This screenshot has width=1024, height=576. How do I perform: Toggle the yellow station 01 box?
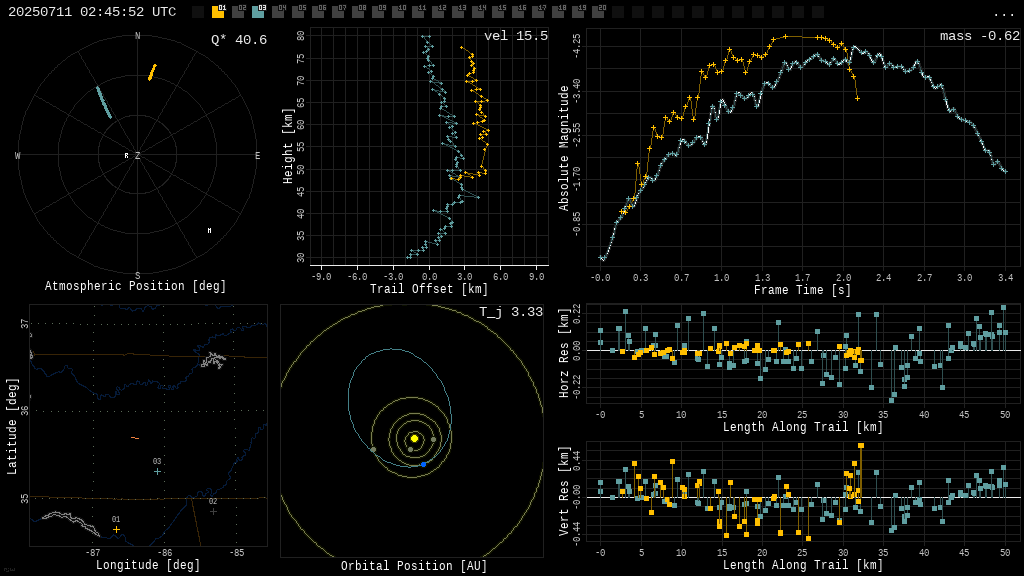tap(218, 12)
